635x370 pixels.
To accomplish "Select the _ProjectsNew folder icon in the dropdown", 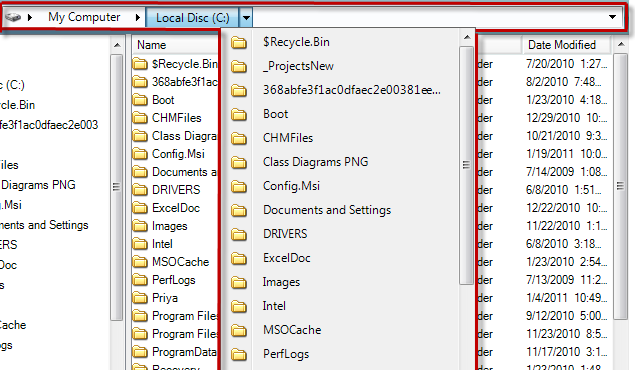I will click(x=239, y=66).
